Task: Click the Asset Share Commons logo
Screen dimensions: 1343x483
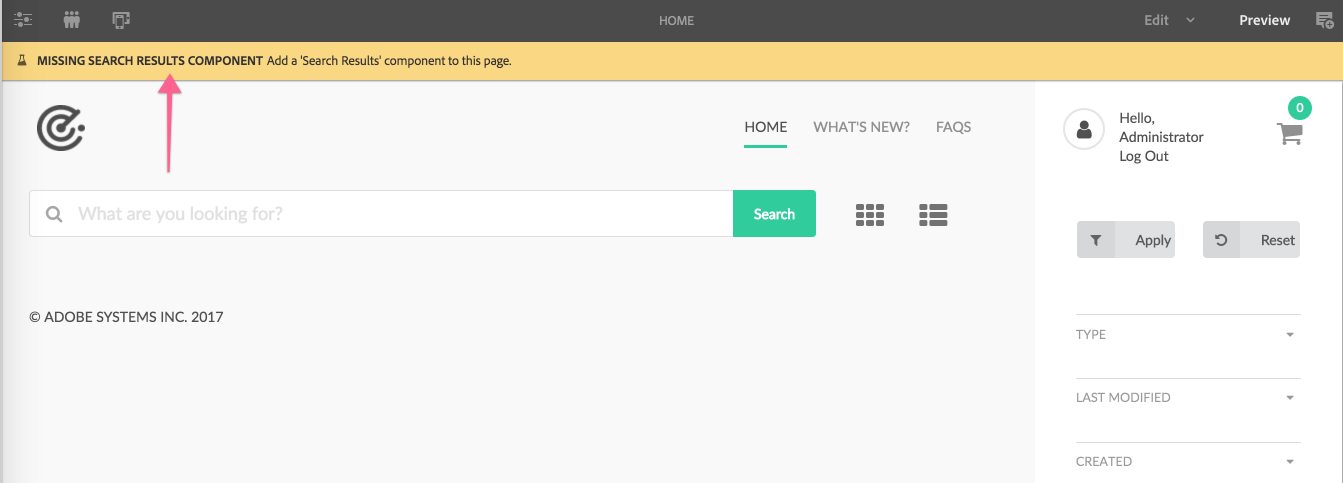Action: pos(60,128)
